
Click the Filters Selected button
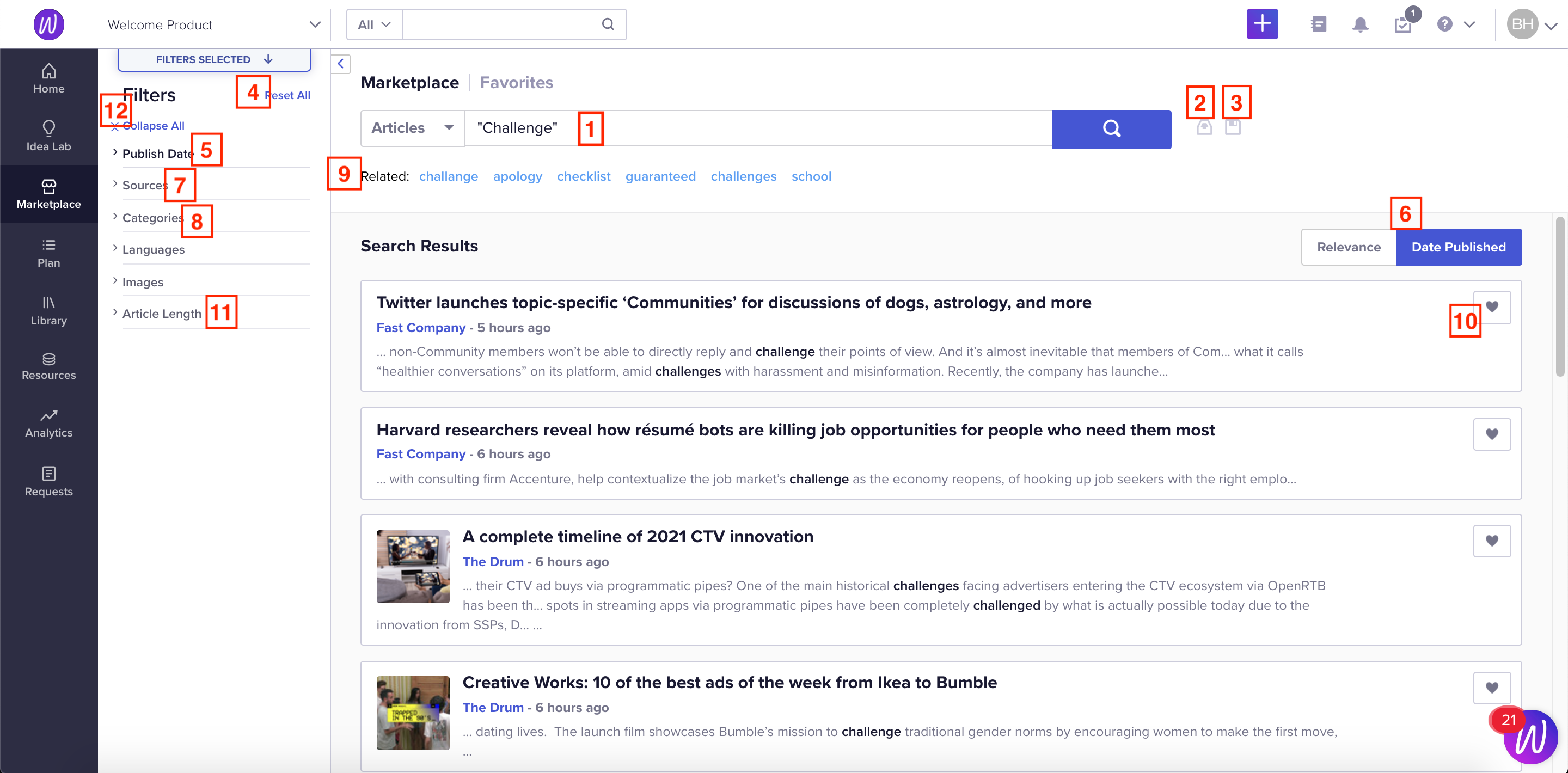coord(215,59)
